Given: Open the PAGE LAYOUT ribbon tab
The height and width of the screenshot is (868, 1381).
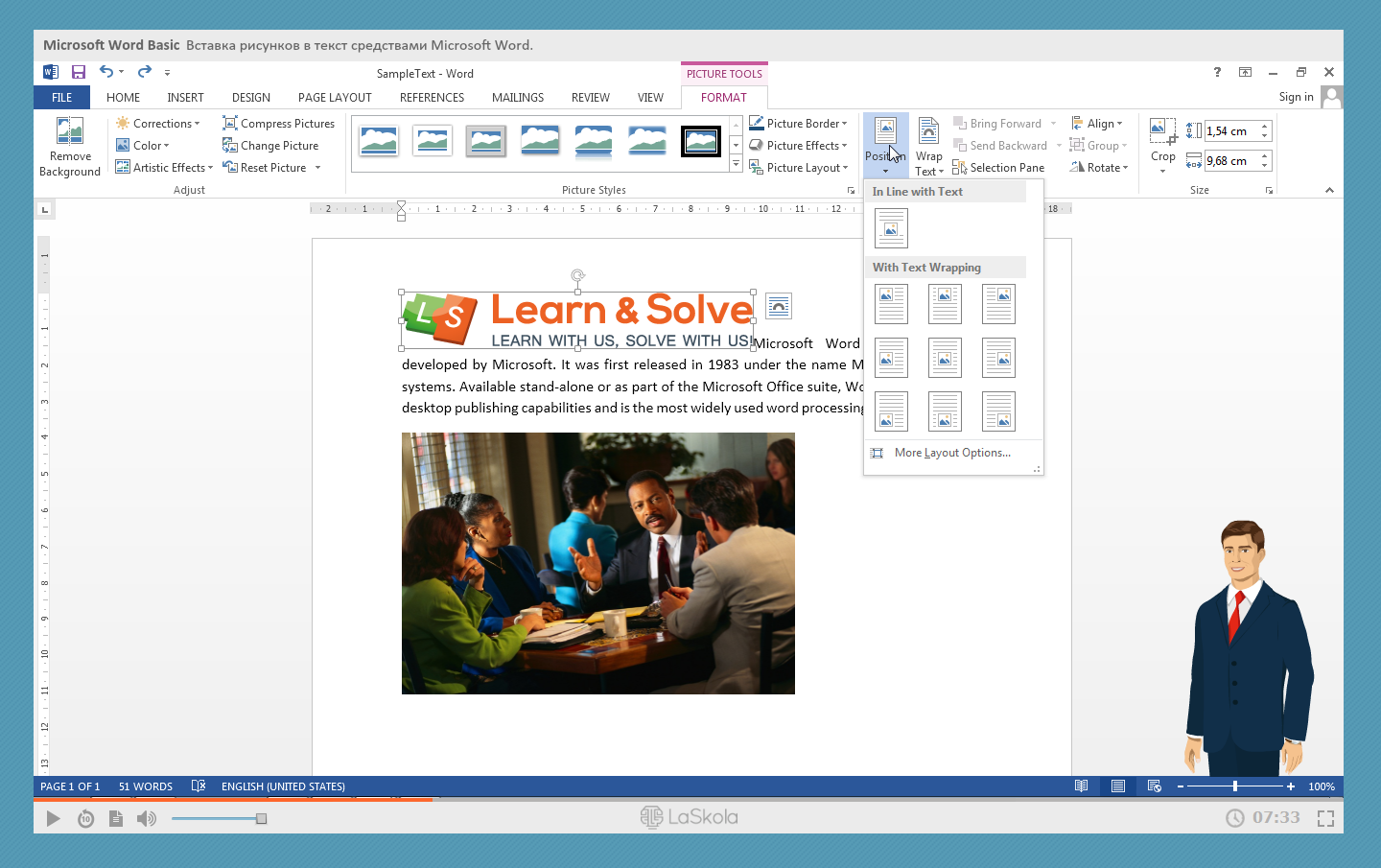Looking at the screenshot, I should (x=335, y=98).
